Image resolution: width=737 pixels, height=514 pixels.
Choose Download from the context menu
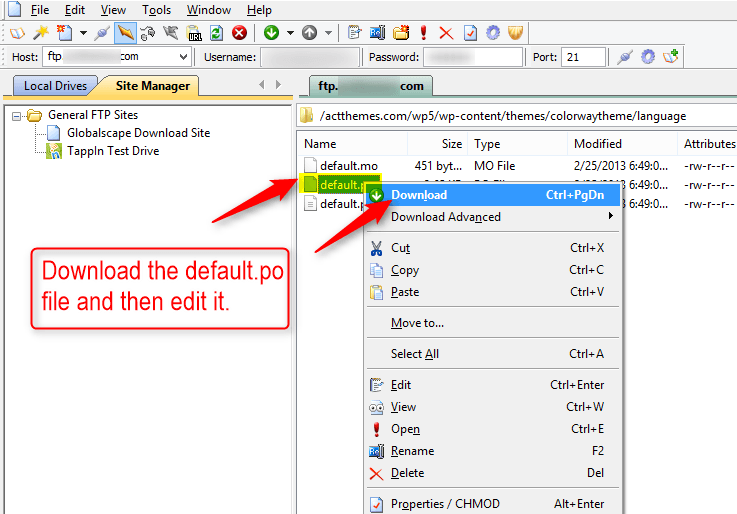click(x=493, y=195)
